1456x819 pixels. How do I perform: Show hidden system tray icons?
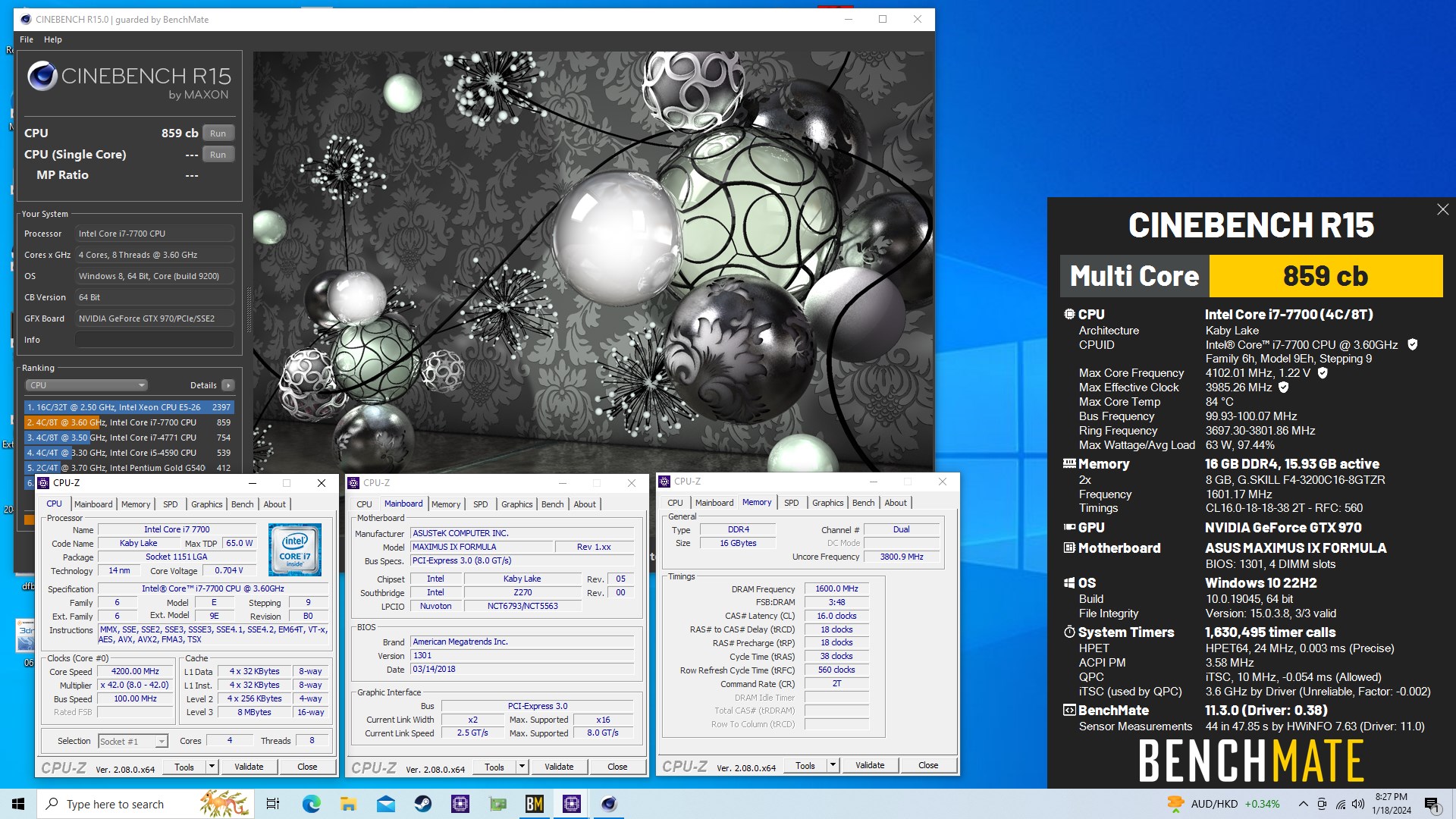coord(1303,804)
